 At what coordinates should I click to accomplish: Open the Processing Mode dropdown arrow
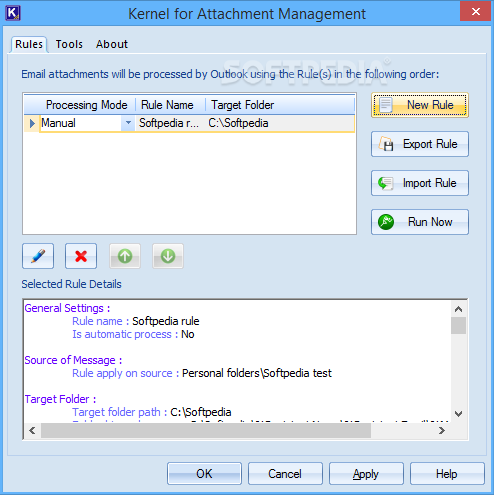click(128, 123)
